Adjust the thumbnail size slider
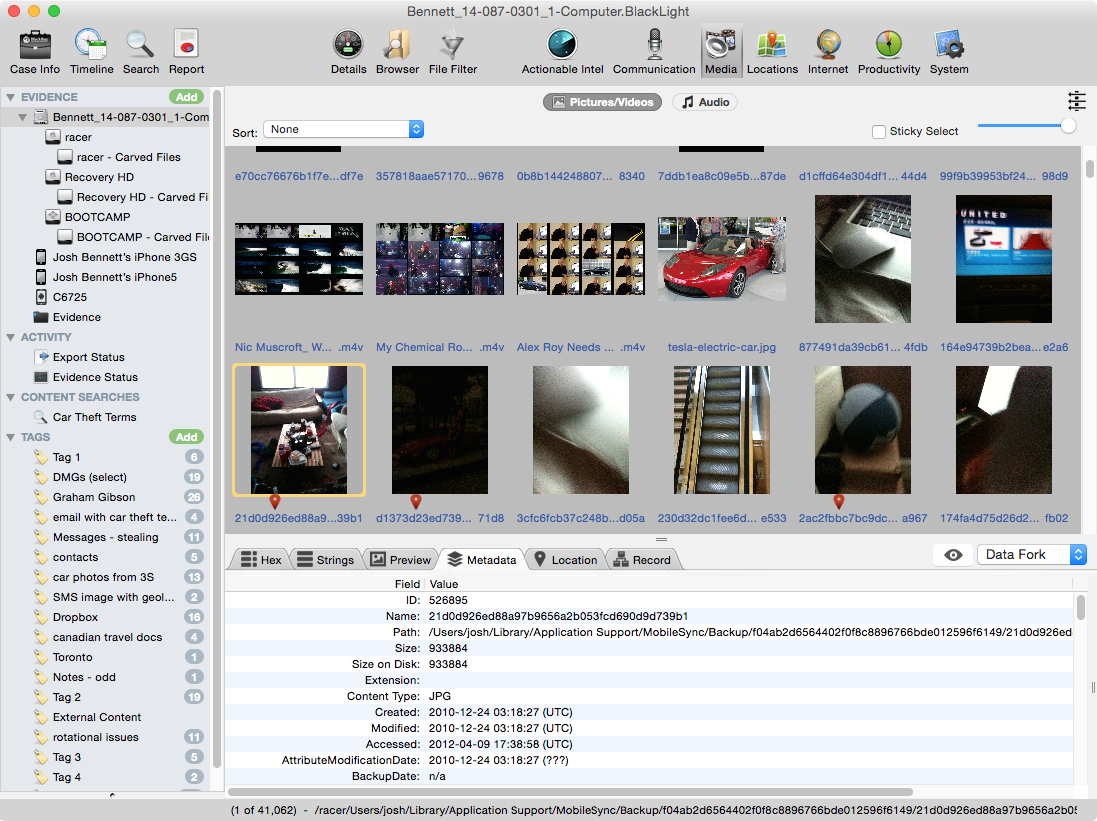The height and width of the screenshot is (821, 1097). pyautogui.click(x=1068, y=125)
